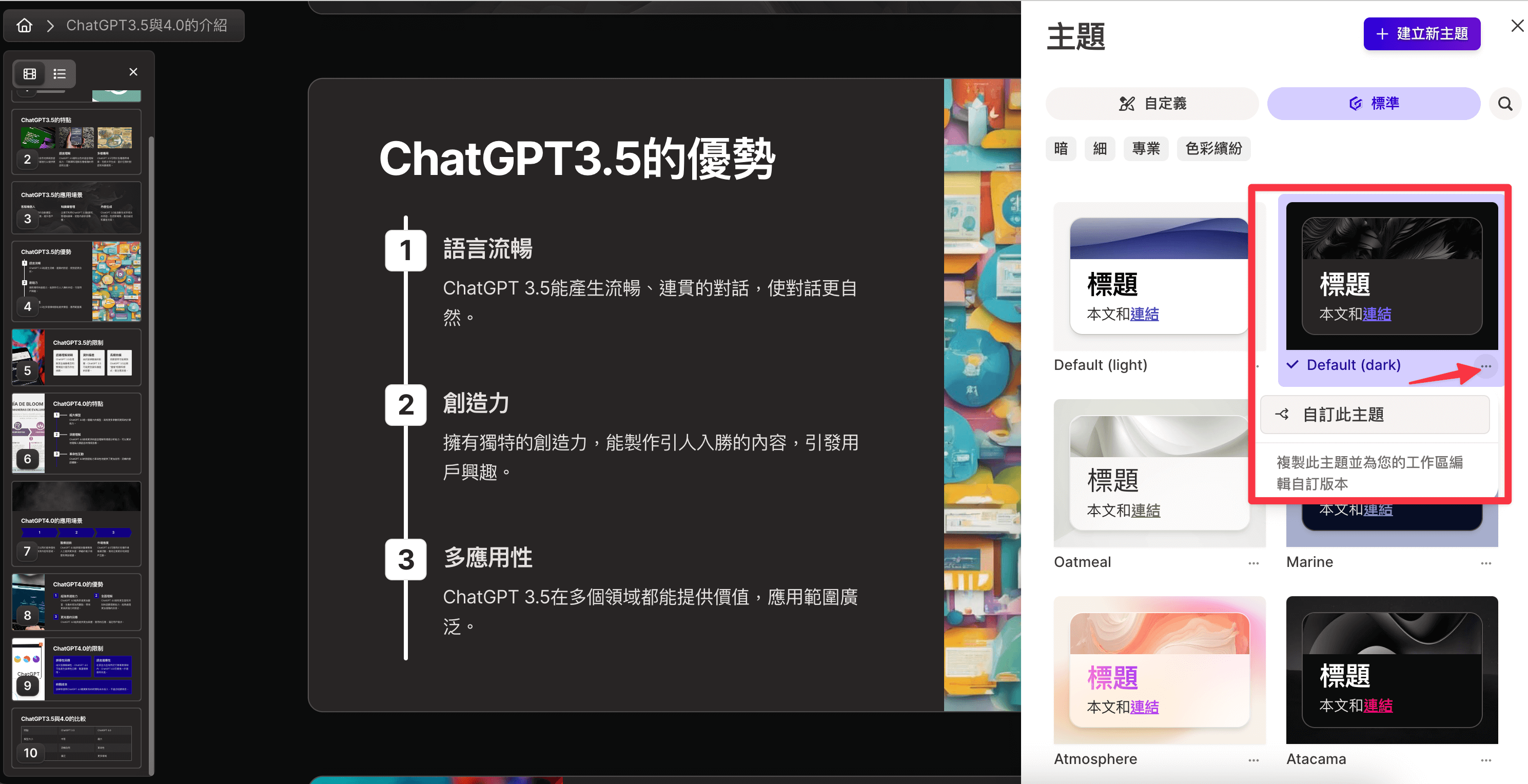Click 建立新主題 button

pyautogui.click(x=1421, y=34)
